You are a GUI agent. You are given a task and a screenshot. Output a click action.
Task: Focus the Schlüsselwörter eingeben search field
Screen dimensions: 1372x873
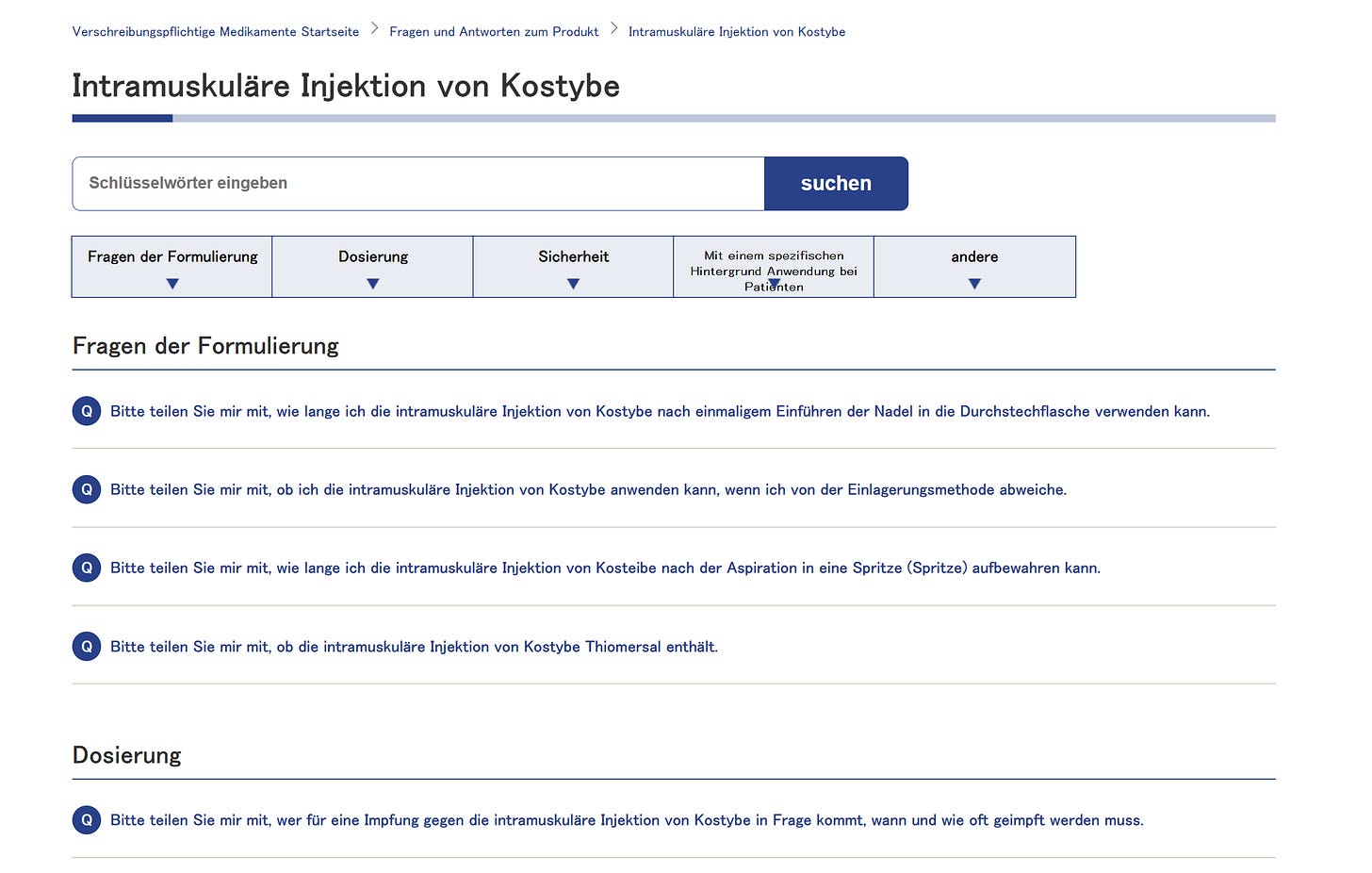(x=418, y=184)
